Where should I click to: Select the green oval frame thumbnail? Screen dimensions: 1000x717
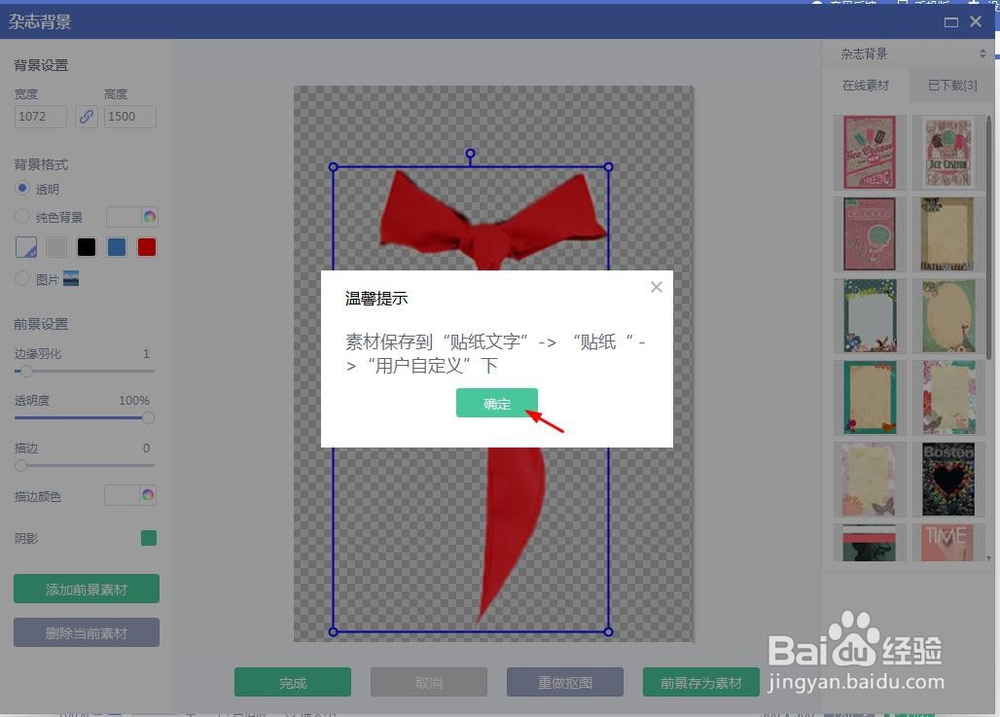tap(948, 316)
